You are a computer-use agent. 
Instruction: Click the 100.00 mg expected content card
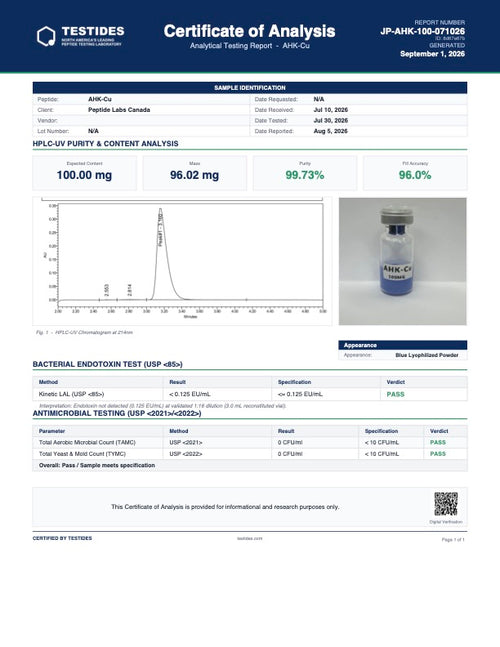tap(84, 173)
